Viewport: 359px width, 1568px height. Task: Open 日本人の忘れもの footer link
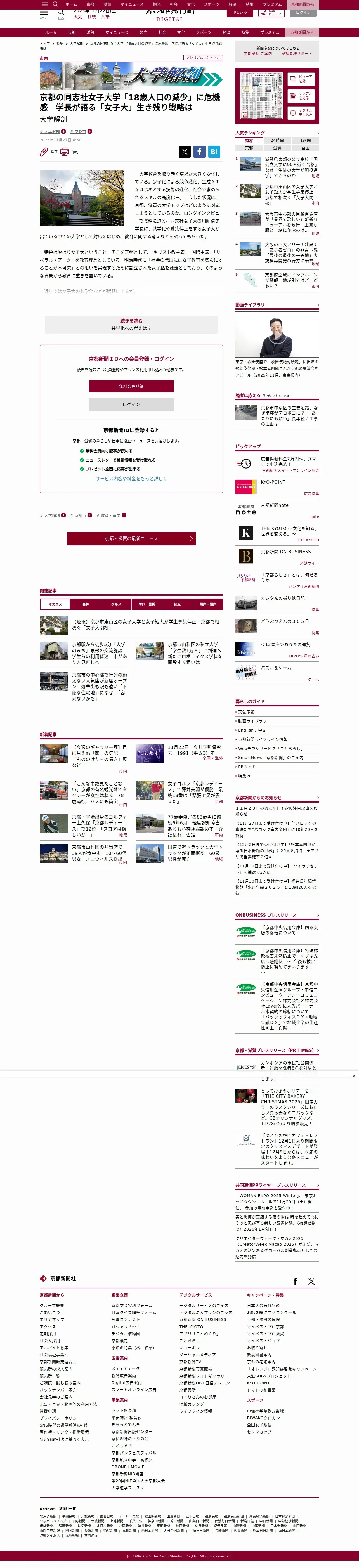coord(263,1306)
